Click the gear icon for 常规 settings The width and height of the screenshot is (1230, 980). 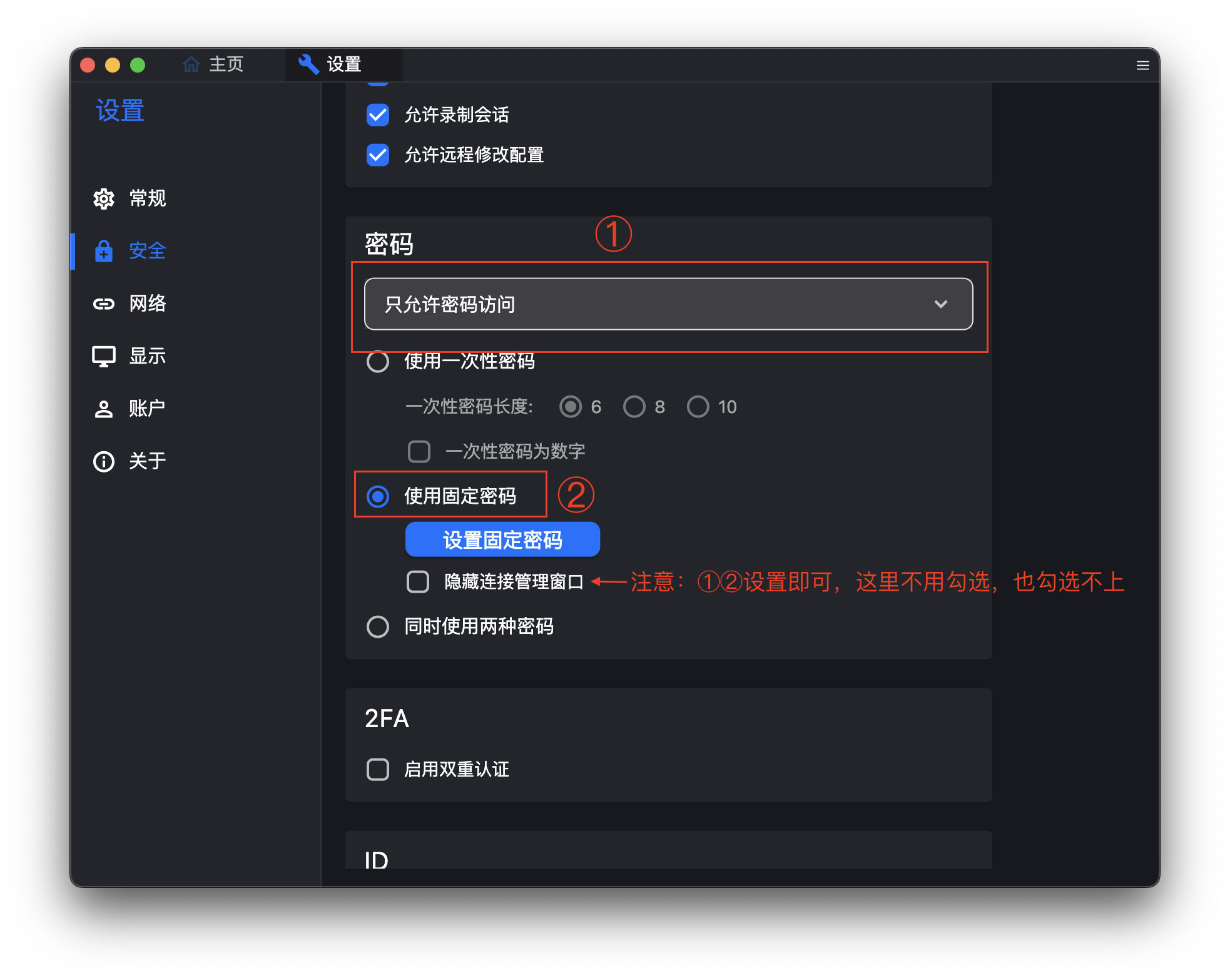104,198
